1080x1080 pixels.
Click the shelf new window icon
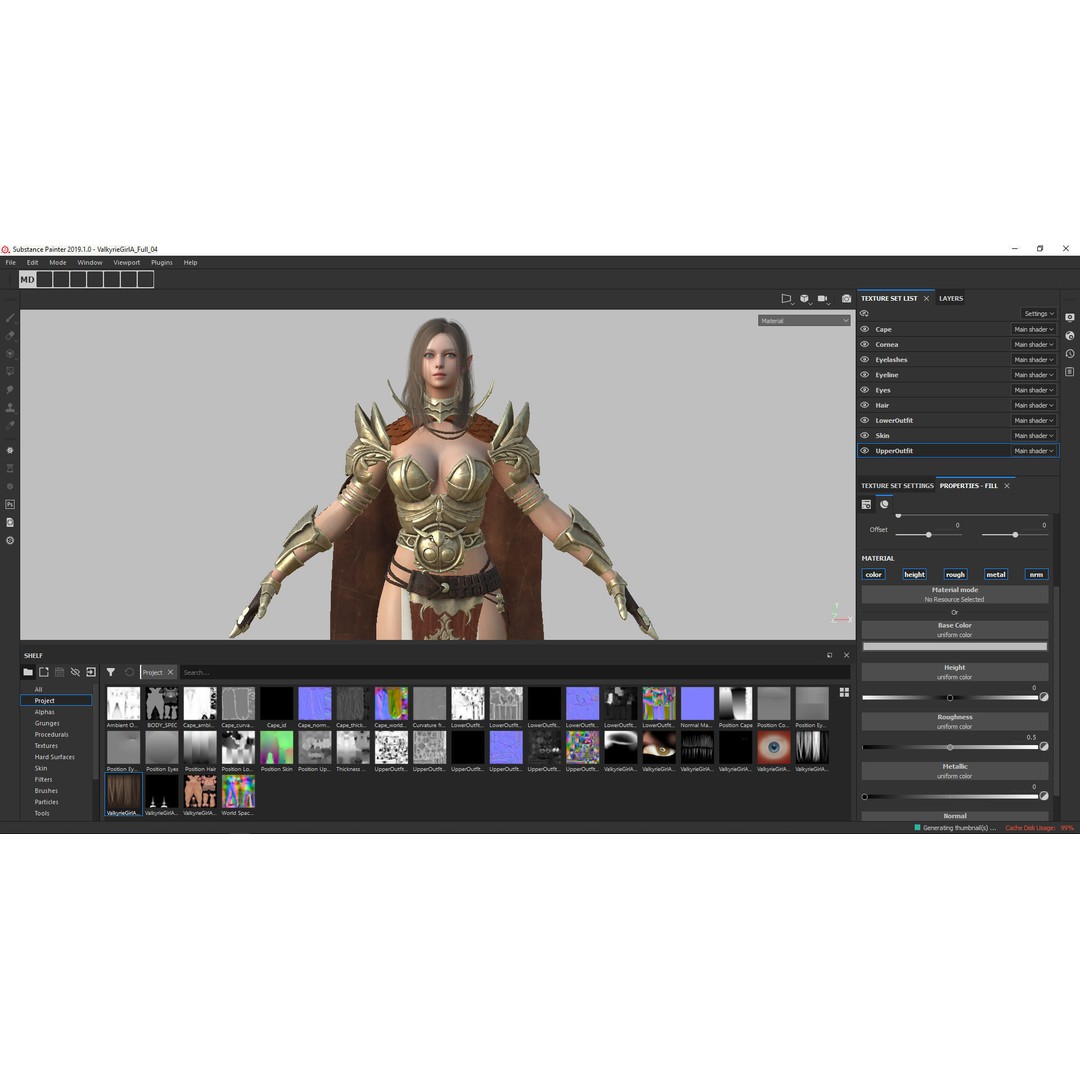coord(43,672)
